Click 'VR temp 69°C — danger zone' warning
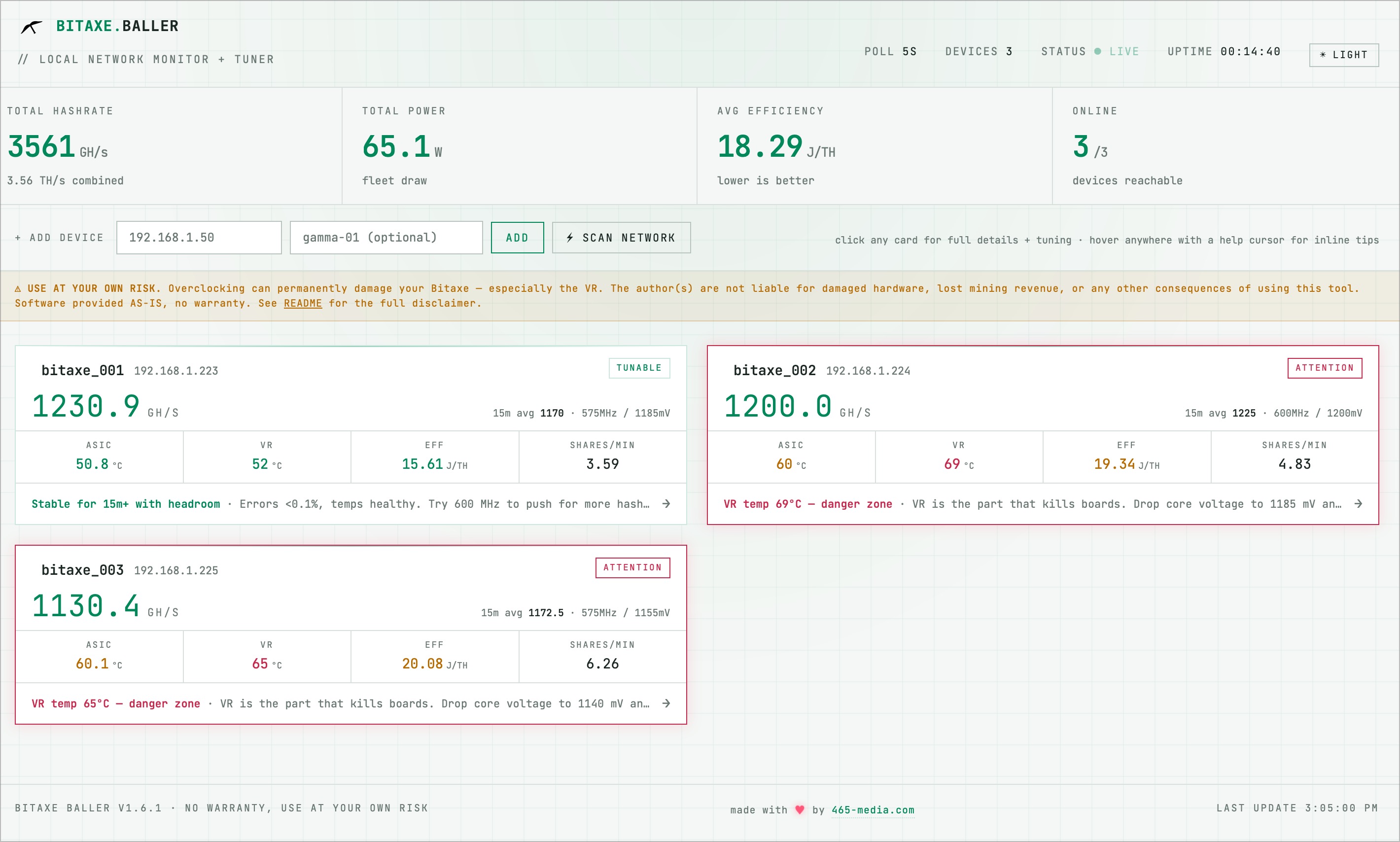This screenshot has height=842, width=1400. pos(808,504)
